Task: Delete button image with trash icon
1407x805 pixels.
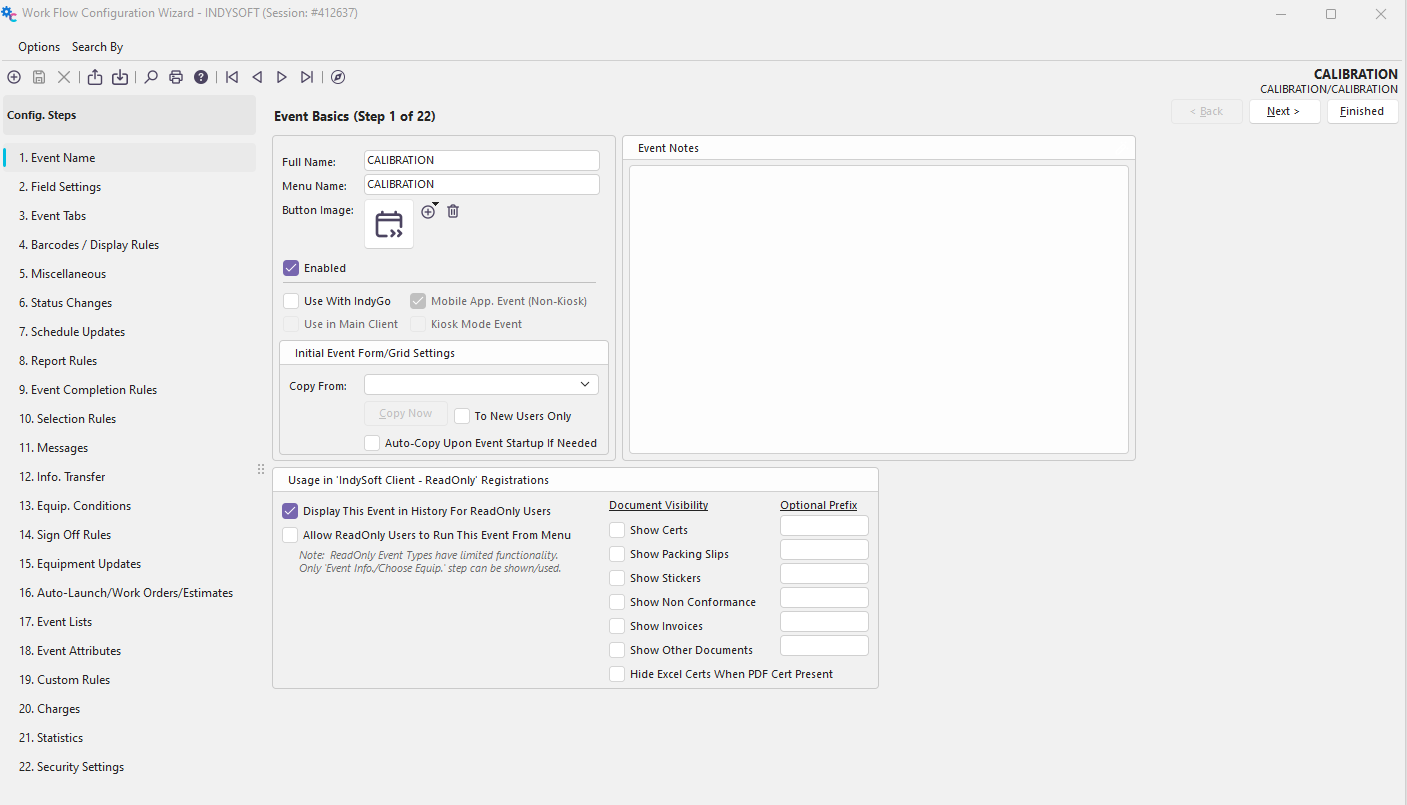Action: click(x=453, y=211)
